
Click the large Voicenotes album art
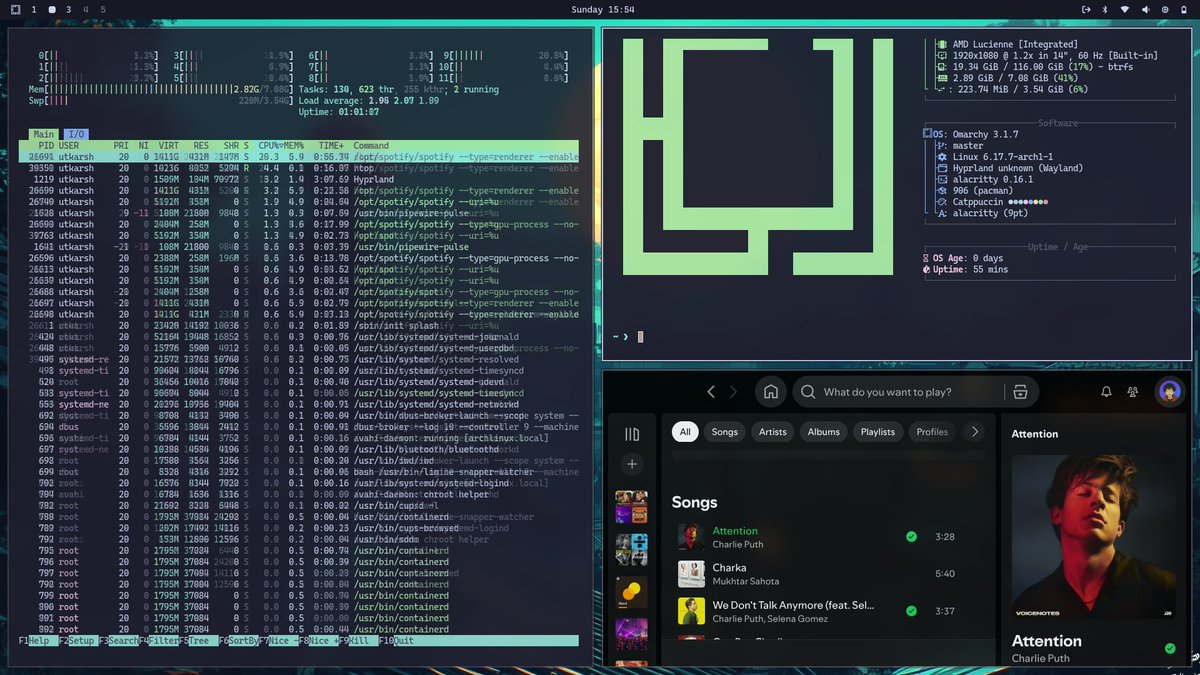pyautogui.click(x=1096, y=538)
